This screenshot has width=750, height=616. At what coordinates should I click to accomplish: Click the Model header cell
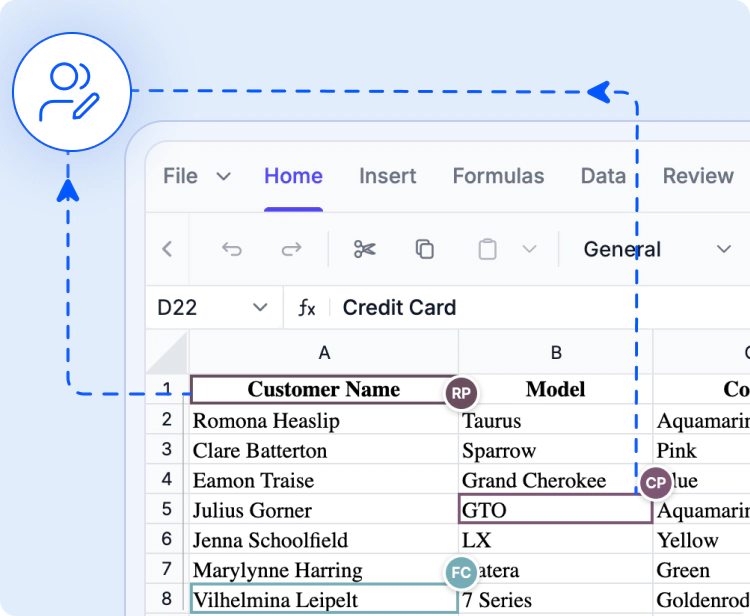coord(555,389)
